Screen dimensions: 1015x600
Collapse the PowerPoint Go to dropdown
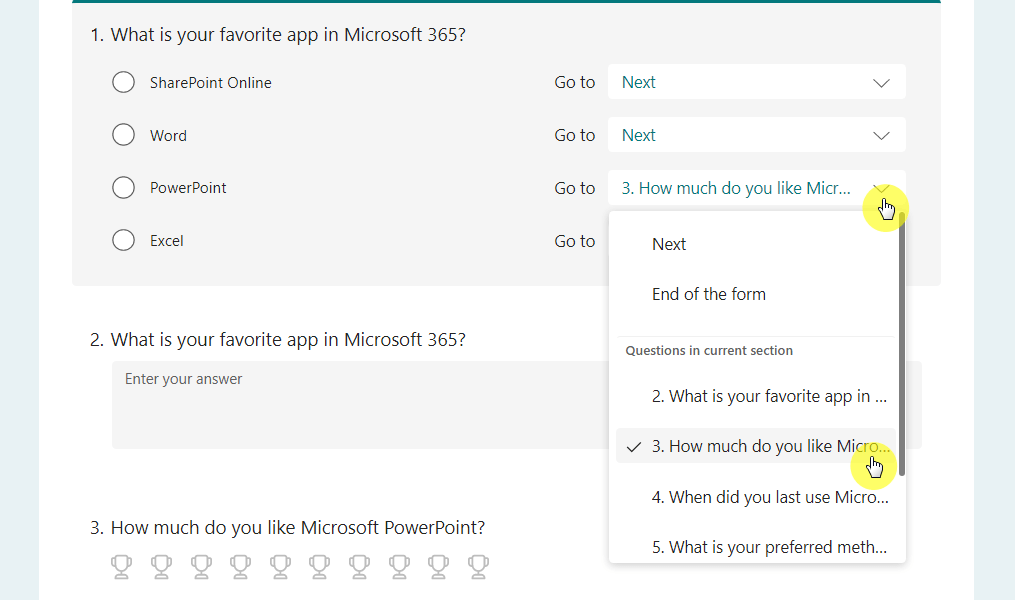click(x=757, y=188)
